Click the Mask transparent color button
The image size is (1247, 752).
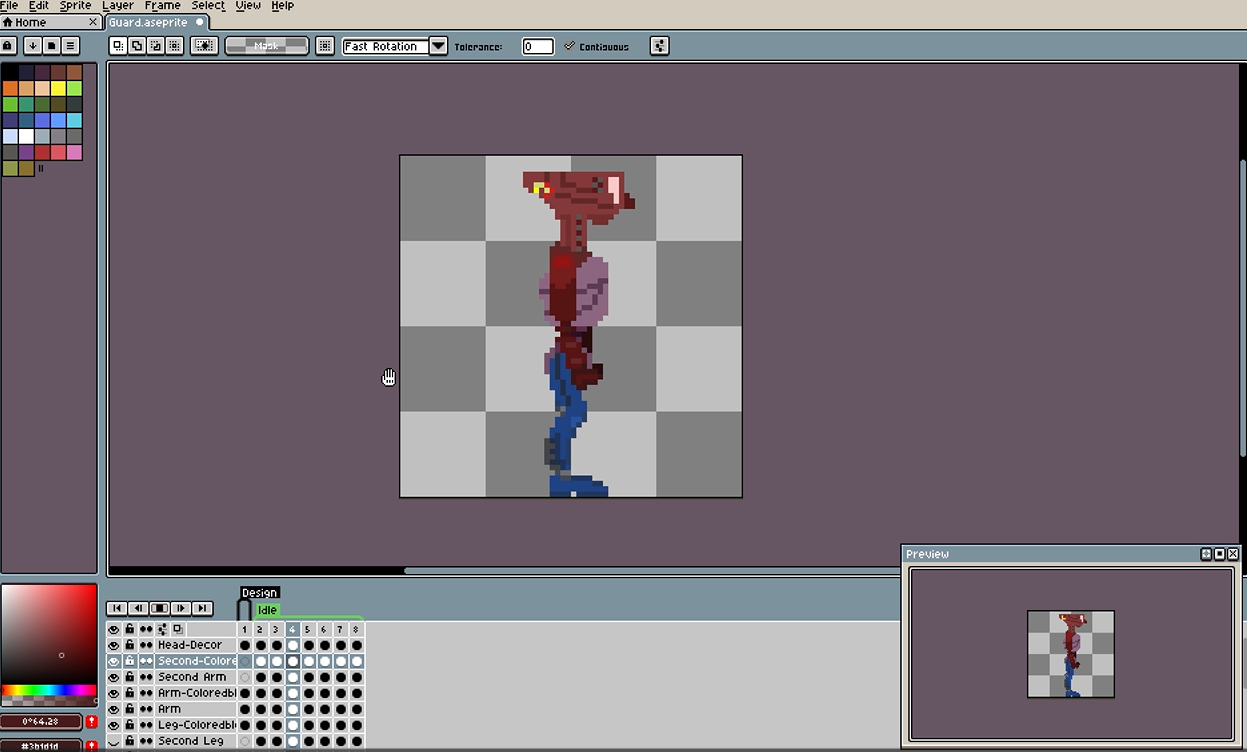tap(267, 45)
